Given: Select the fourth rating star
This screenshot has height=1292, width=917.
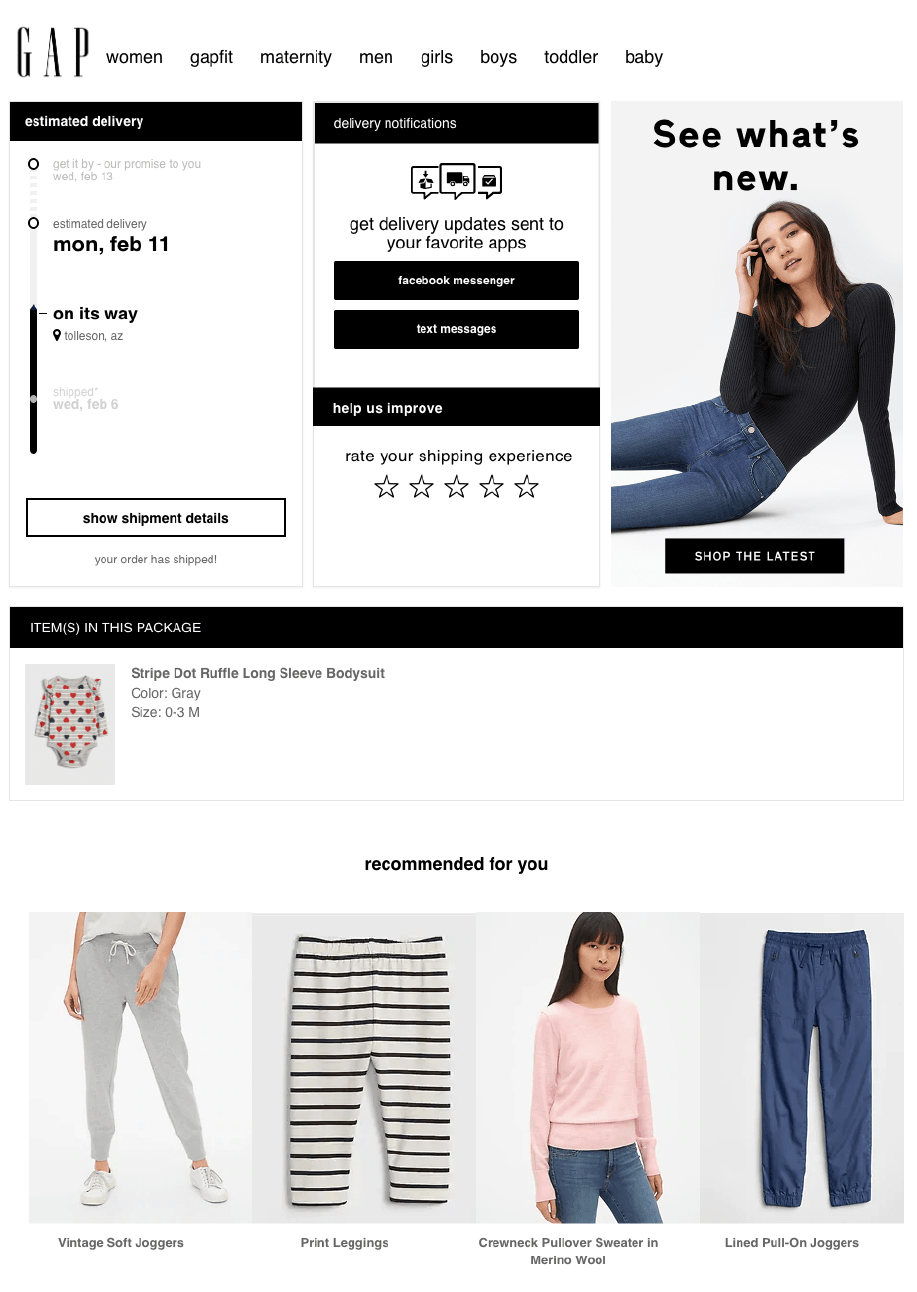Looking at the screenshot, I should [x=491, y=487].
